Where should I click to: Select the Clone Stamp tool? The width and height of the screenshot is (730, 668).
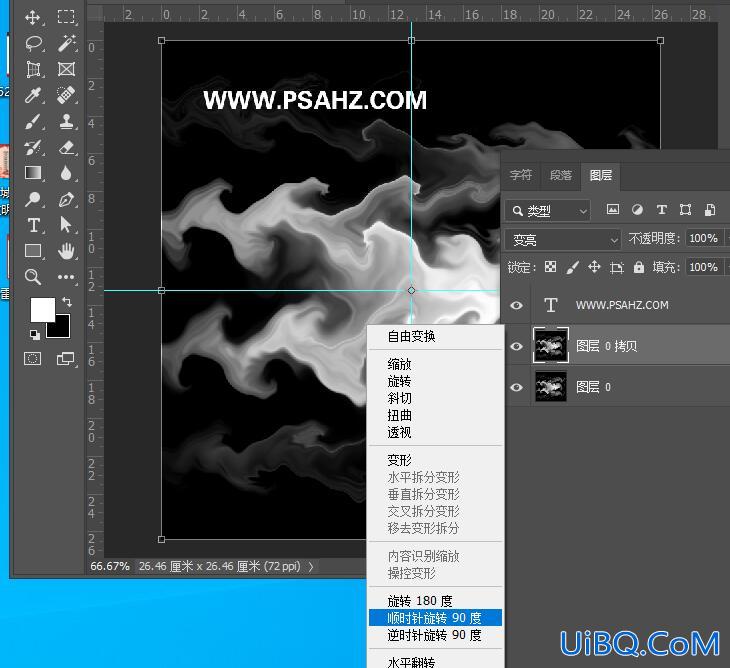coord(67,121)
